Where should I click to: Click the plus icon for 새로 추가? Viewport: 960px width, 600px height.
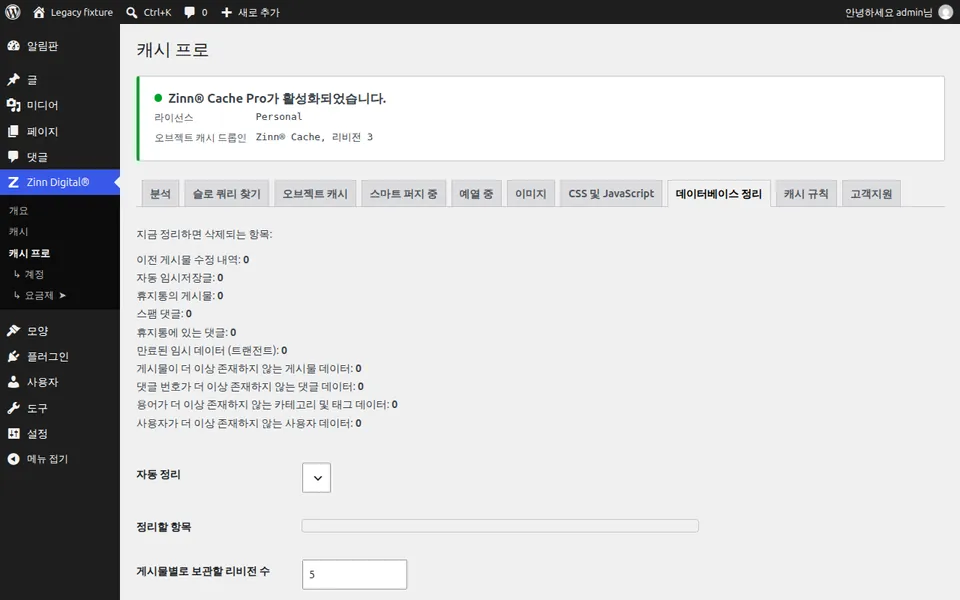click(x=227, y=12)
